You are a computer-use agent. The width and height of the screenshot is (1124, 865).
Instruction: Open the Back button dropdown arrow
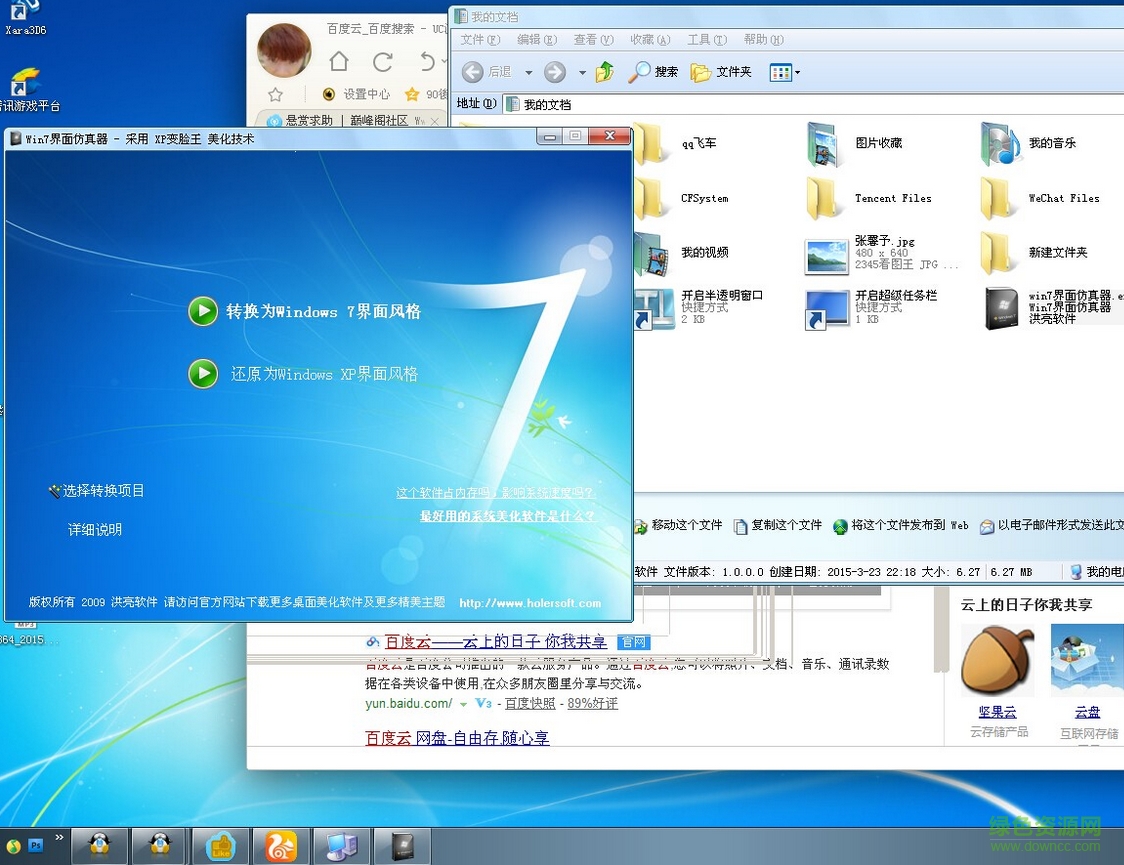point(527,71)
